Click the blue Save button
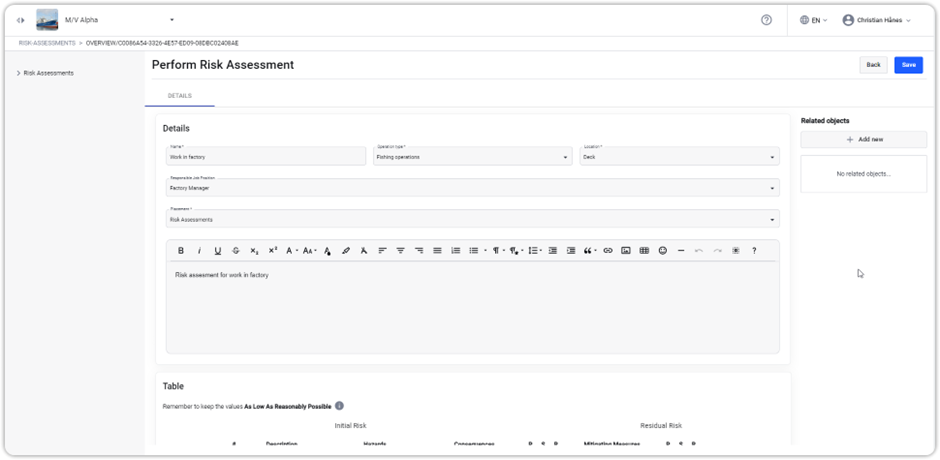Viewport: 940px width, 460px height. click(x=908, y=64)
